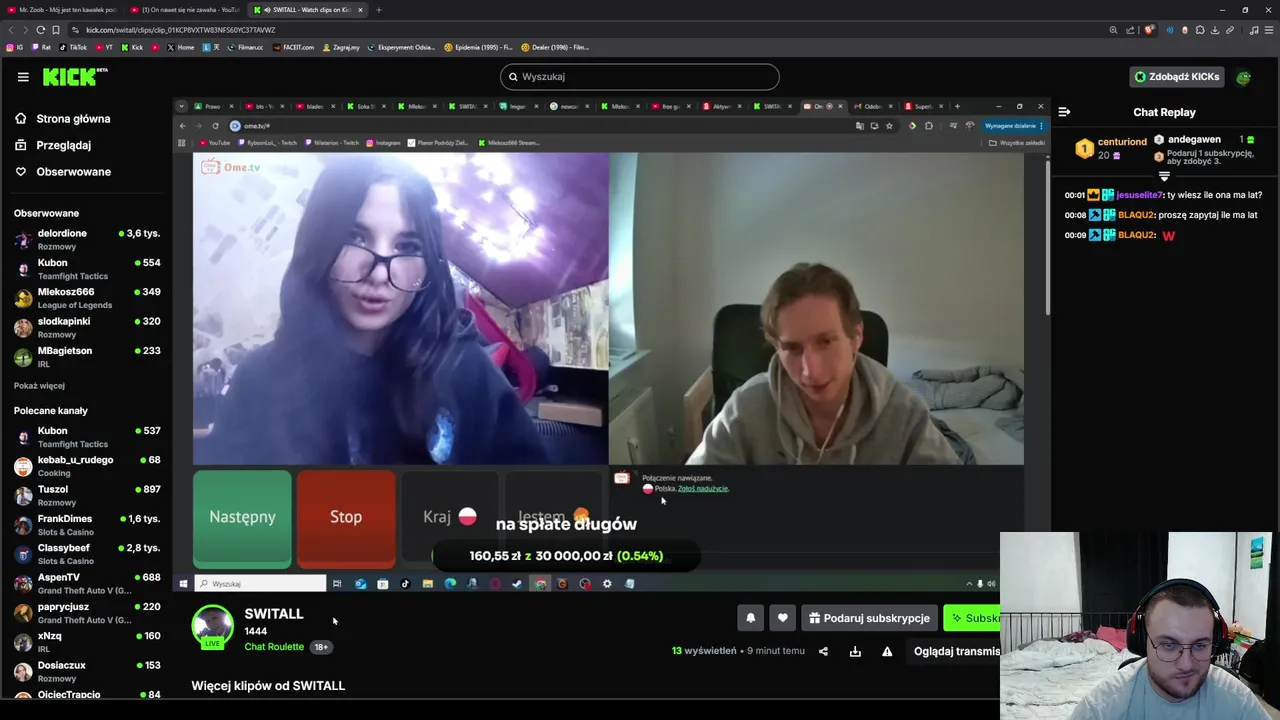Open recommended channel kebab_u_rudego

click(87, 466)
